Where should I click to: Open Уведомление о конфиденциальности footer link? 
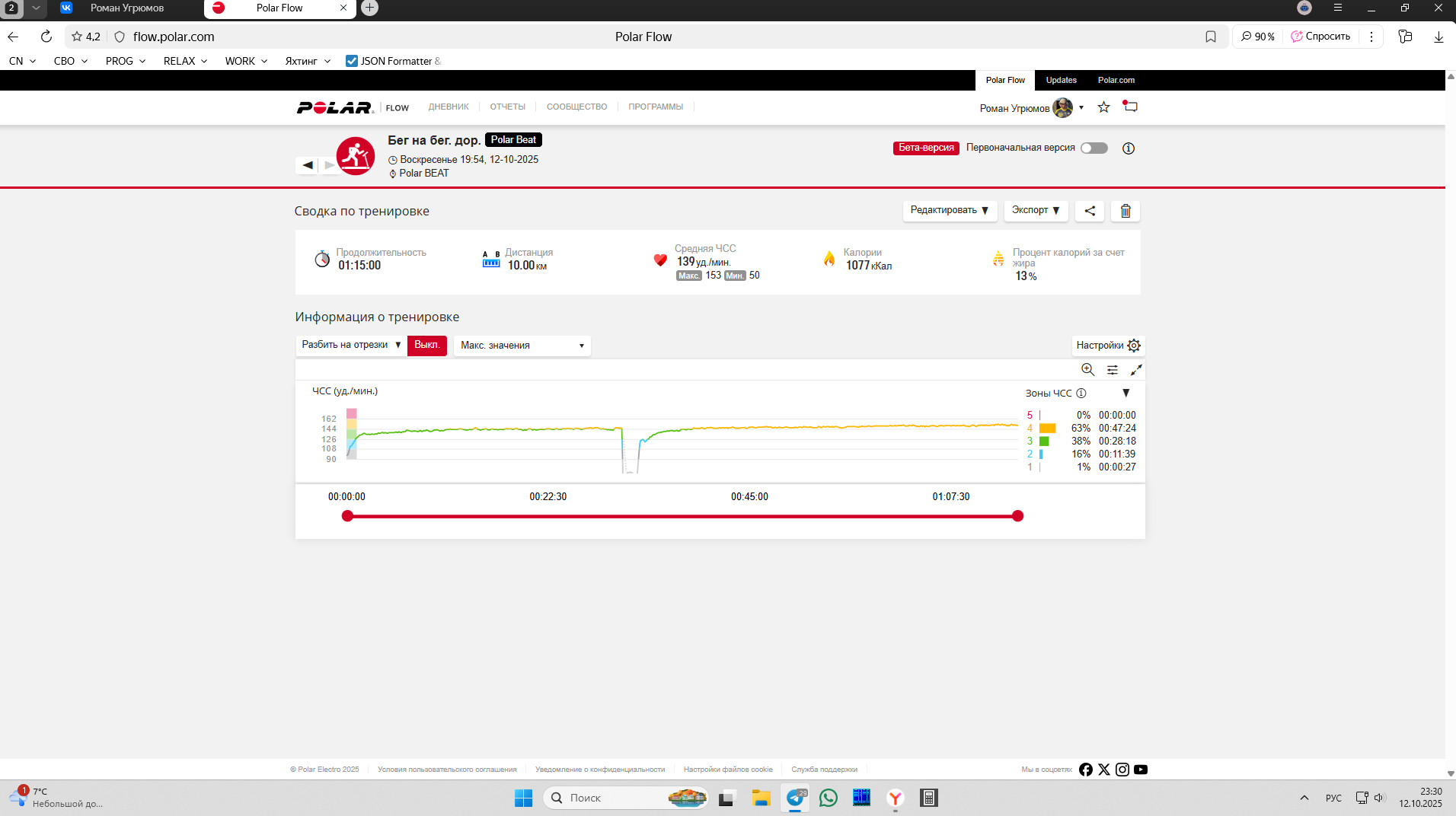click(x=600, y=770)
